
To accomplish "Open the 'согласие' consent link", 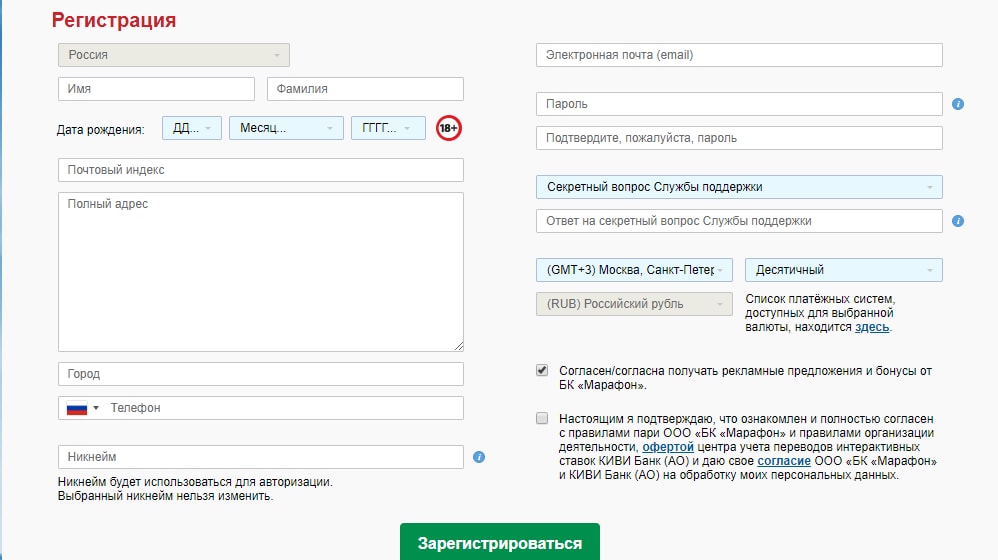I will (777, 462).
